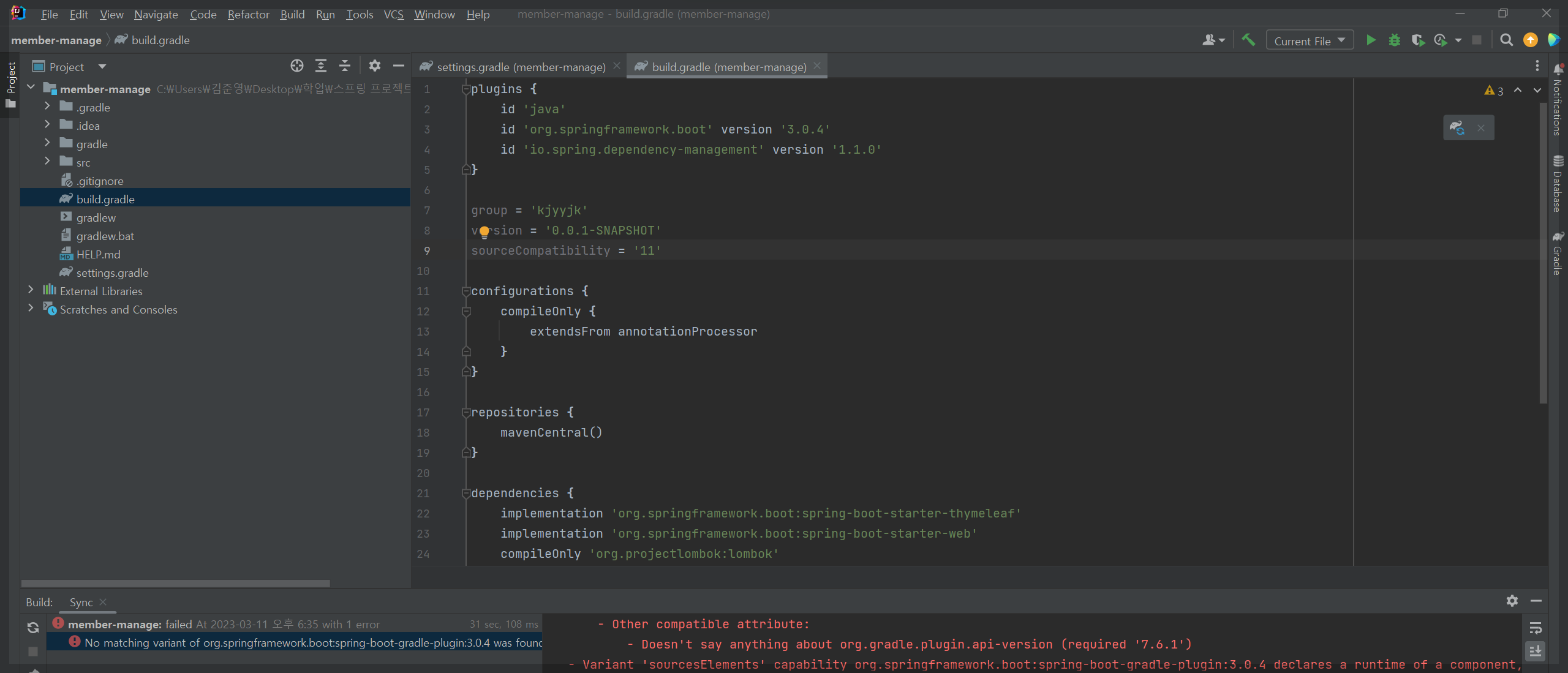Screen dimensions: 1568x673
Task: Expand External Libraries node
Action: 31,290
